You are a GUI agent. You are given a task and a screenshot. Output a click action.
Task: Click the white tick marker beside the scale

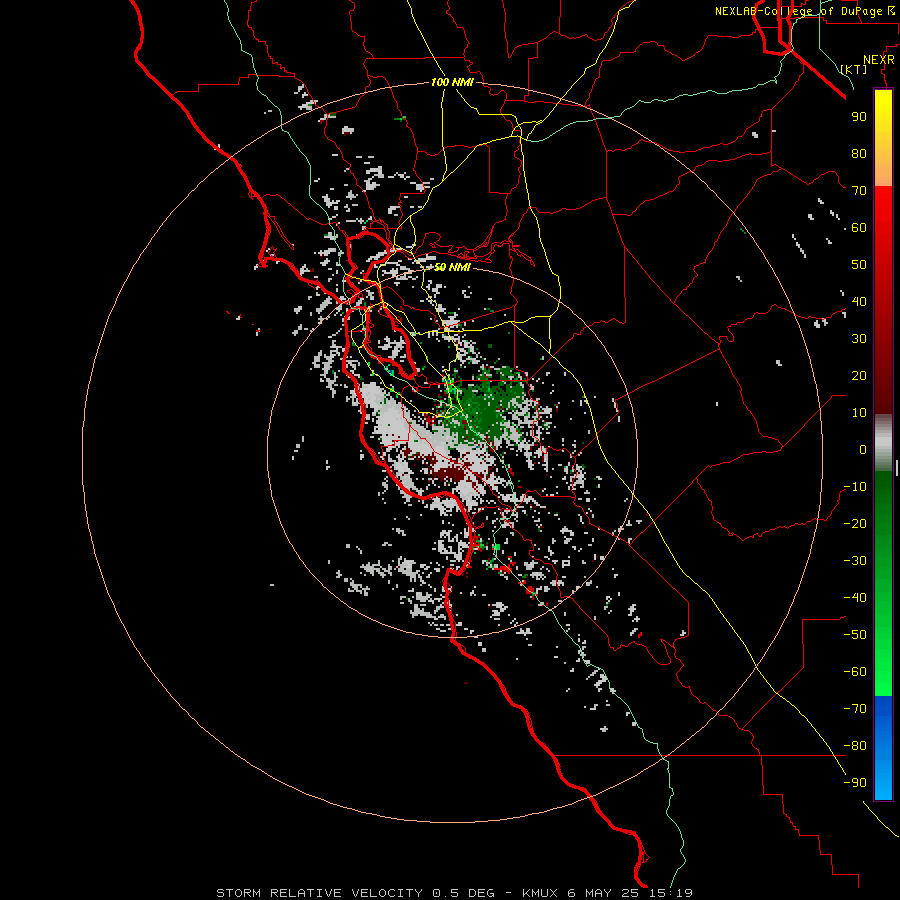[897, 467]
